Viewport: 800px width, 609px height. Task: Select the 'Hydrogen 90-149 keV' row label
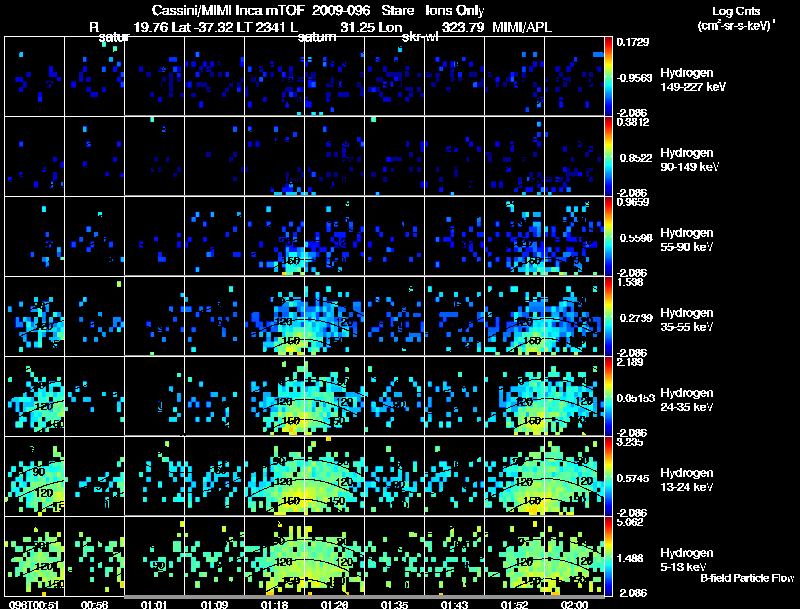[689, 160]
